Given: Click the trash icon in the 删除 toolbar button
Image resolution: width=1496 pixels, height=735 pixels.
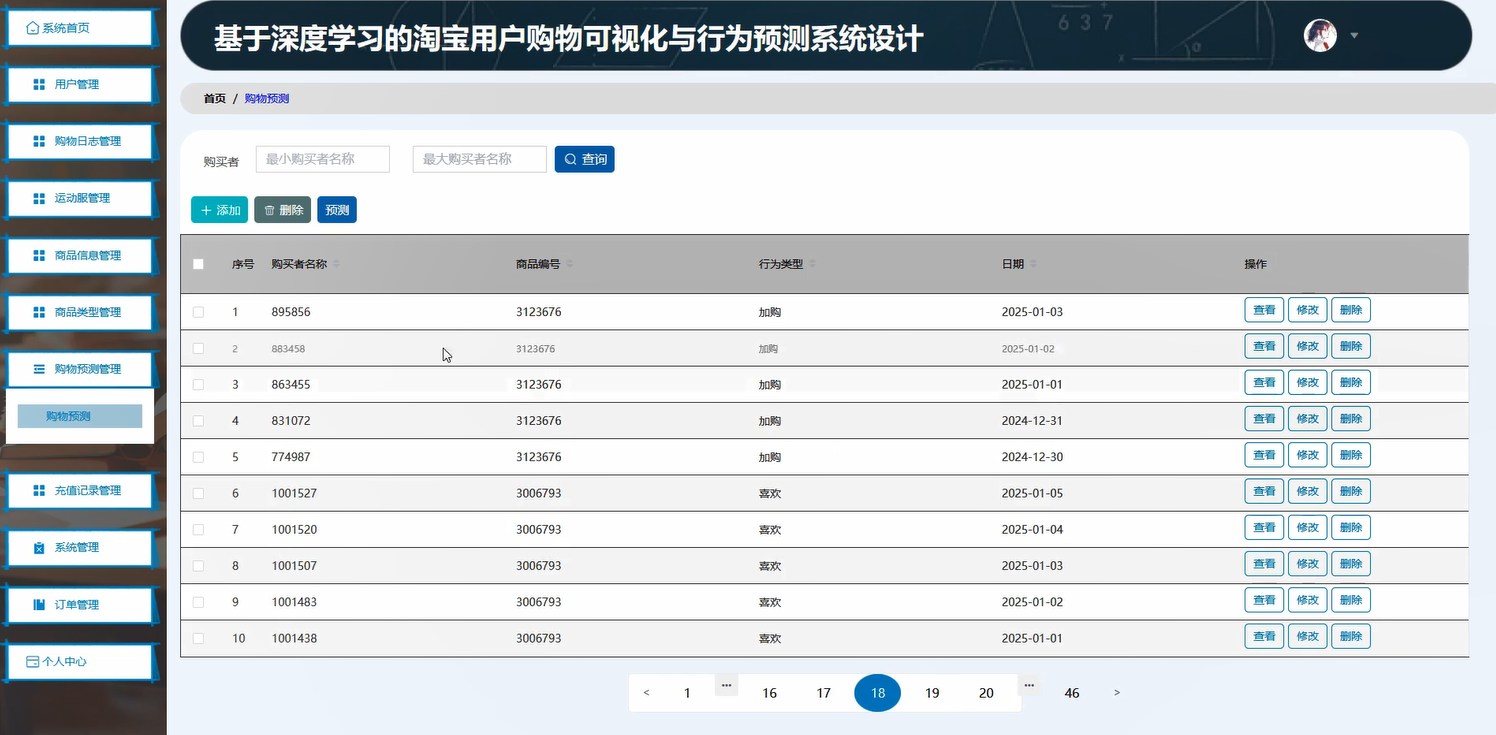Looking at the screenshot, I should tap(269, 211).
